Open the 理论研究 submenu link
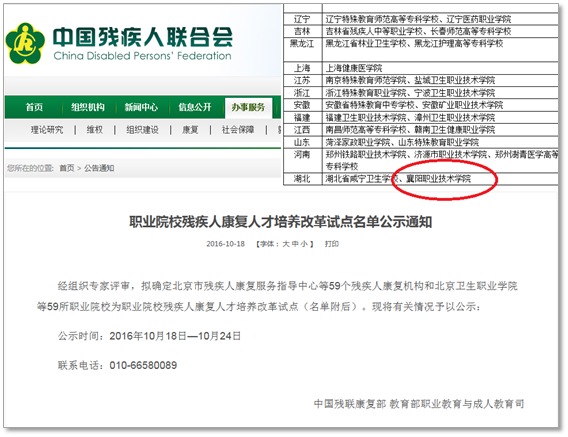 click(47, 130)
